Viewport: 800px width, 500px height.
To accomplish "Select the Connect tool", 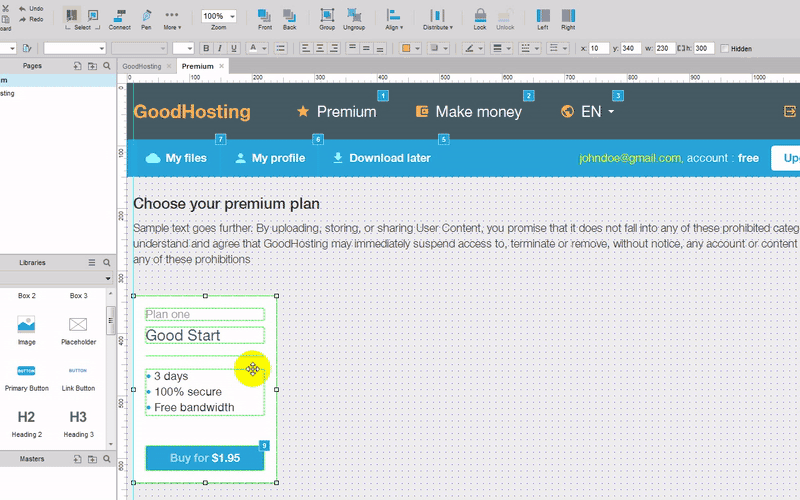I will tap(119, 16).
